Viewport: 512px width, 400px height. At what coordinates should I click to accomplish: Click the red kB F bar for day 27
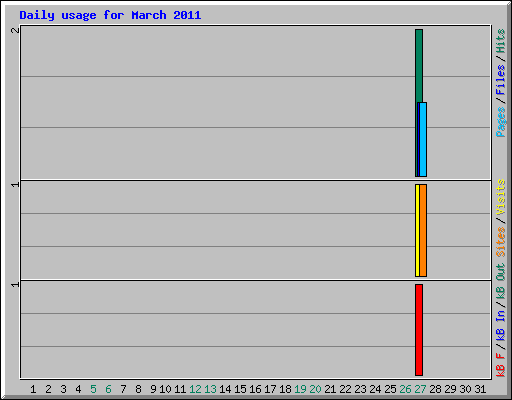pos(419,330)
